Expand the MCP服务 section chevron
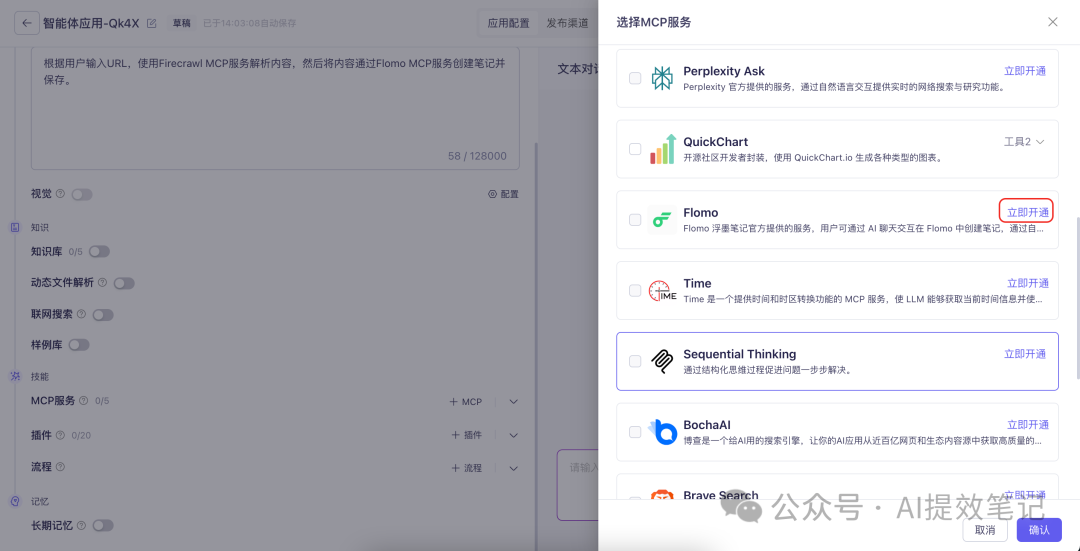Viewport: 1080px width, 551px height. tap(513, 402)
